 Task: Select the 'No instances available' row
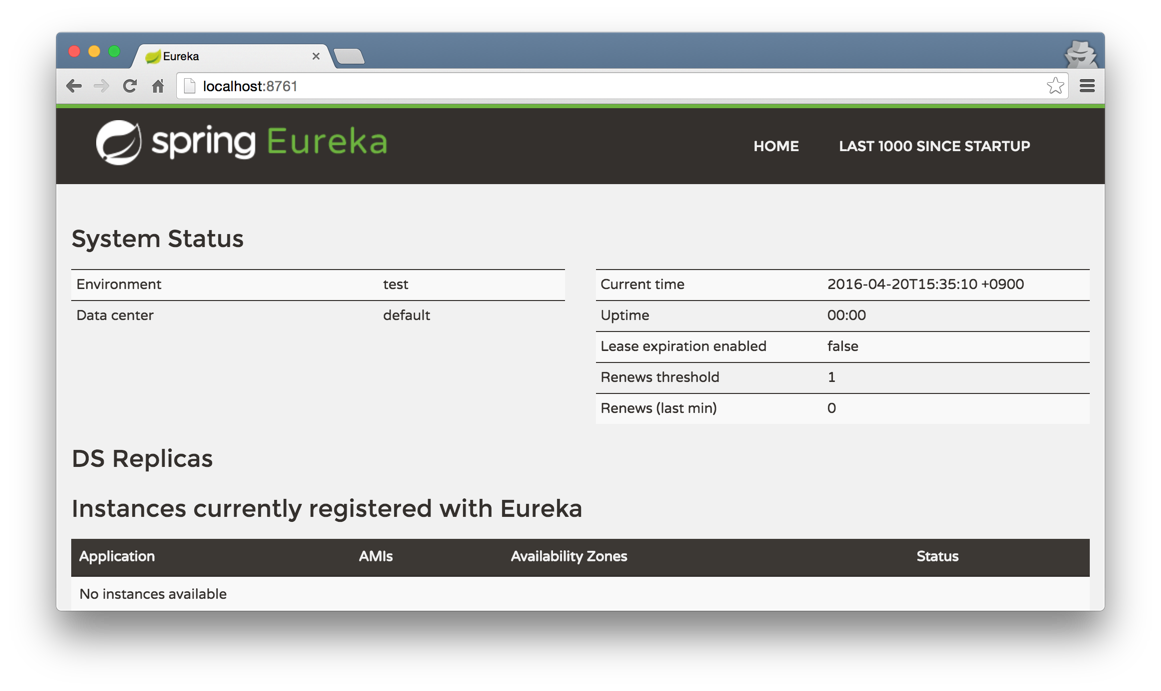pos(580,594)
